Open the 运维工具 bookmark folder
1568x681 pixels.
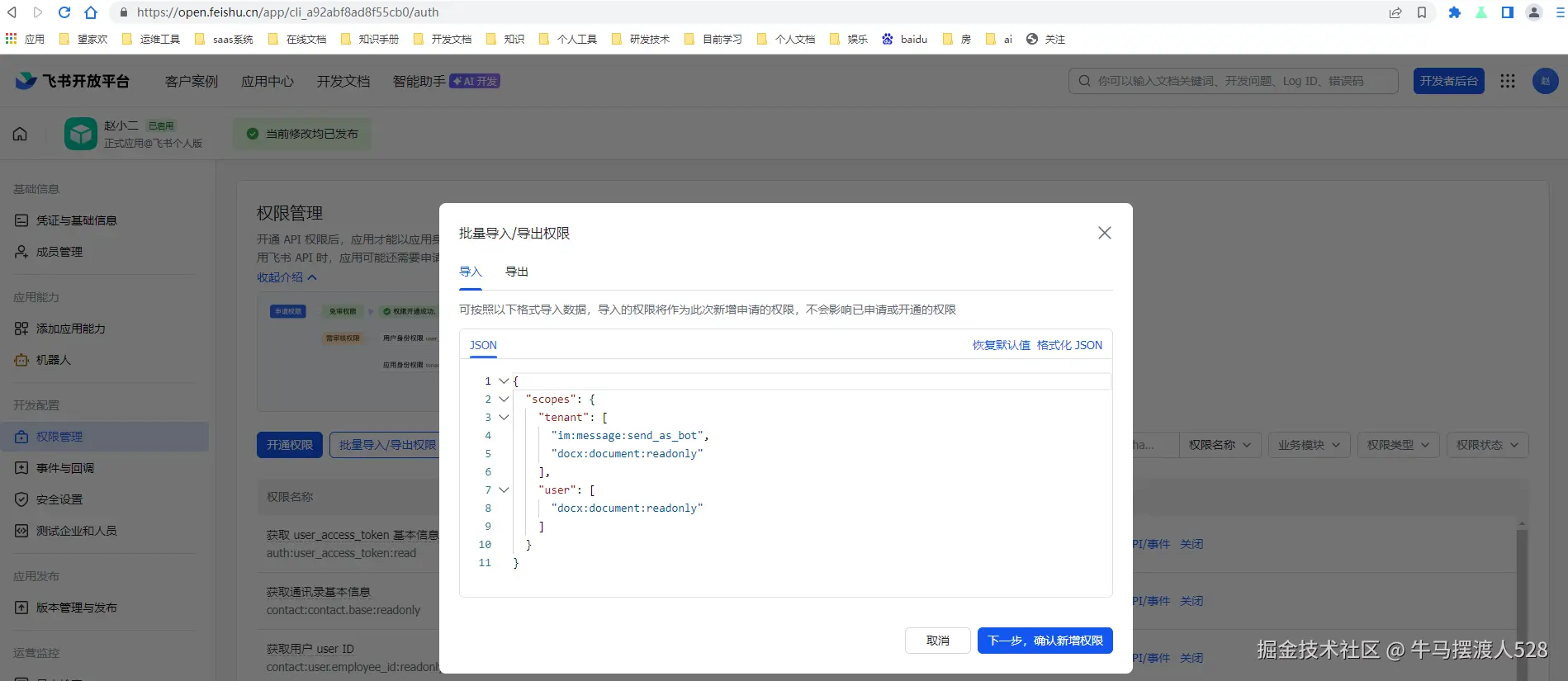[151, 39]
